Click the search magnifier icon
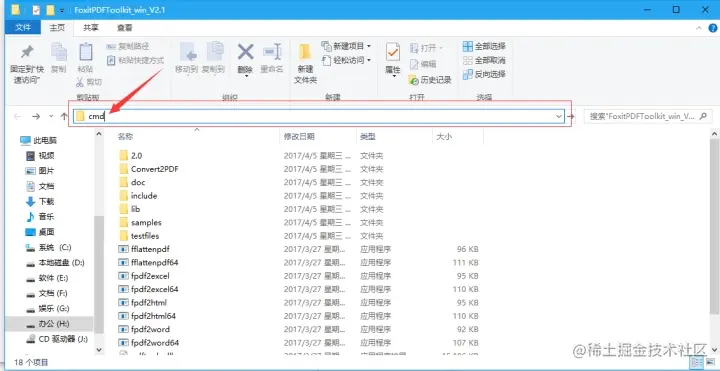 (x=703, y=117)
